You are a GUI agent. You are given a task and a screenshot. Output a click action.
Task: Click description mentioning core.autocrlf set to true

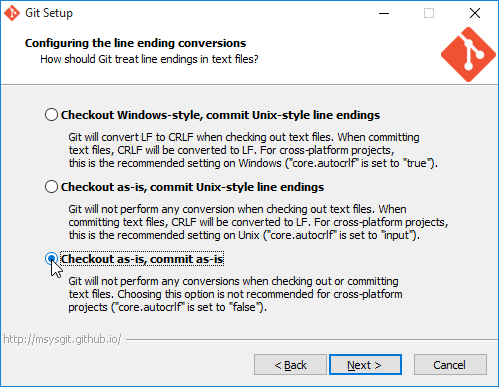point(253,150)
